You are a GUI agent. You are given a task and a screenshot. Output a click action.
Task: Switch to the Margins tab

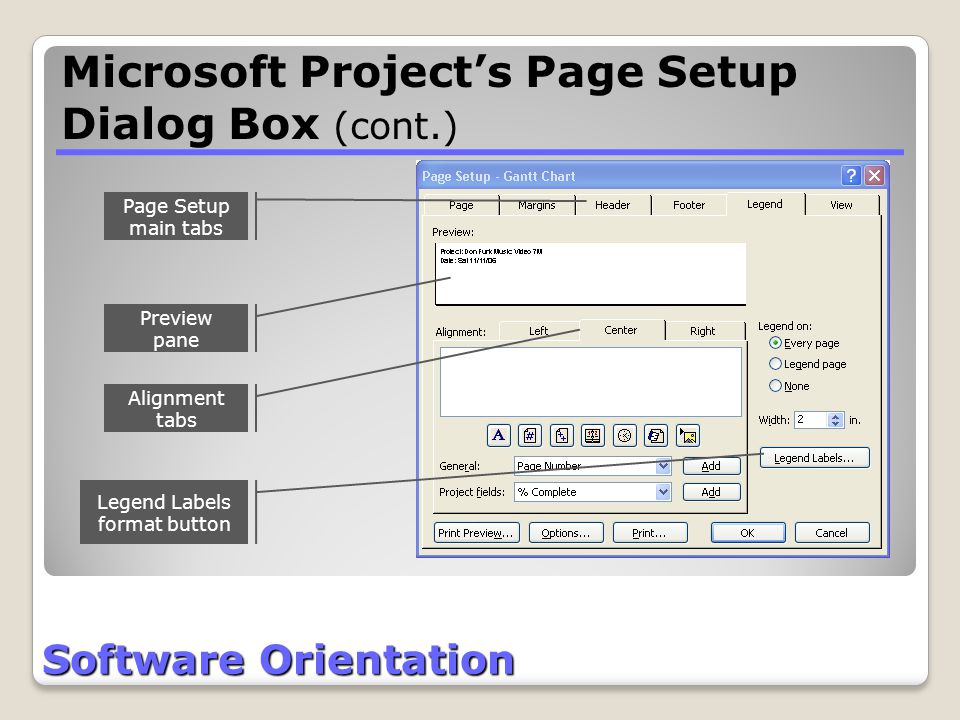pyautogui.click(x=537, y=205)
